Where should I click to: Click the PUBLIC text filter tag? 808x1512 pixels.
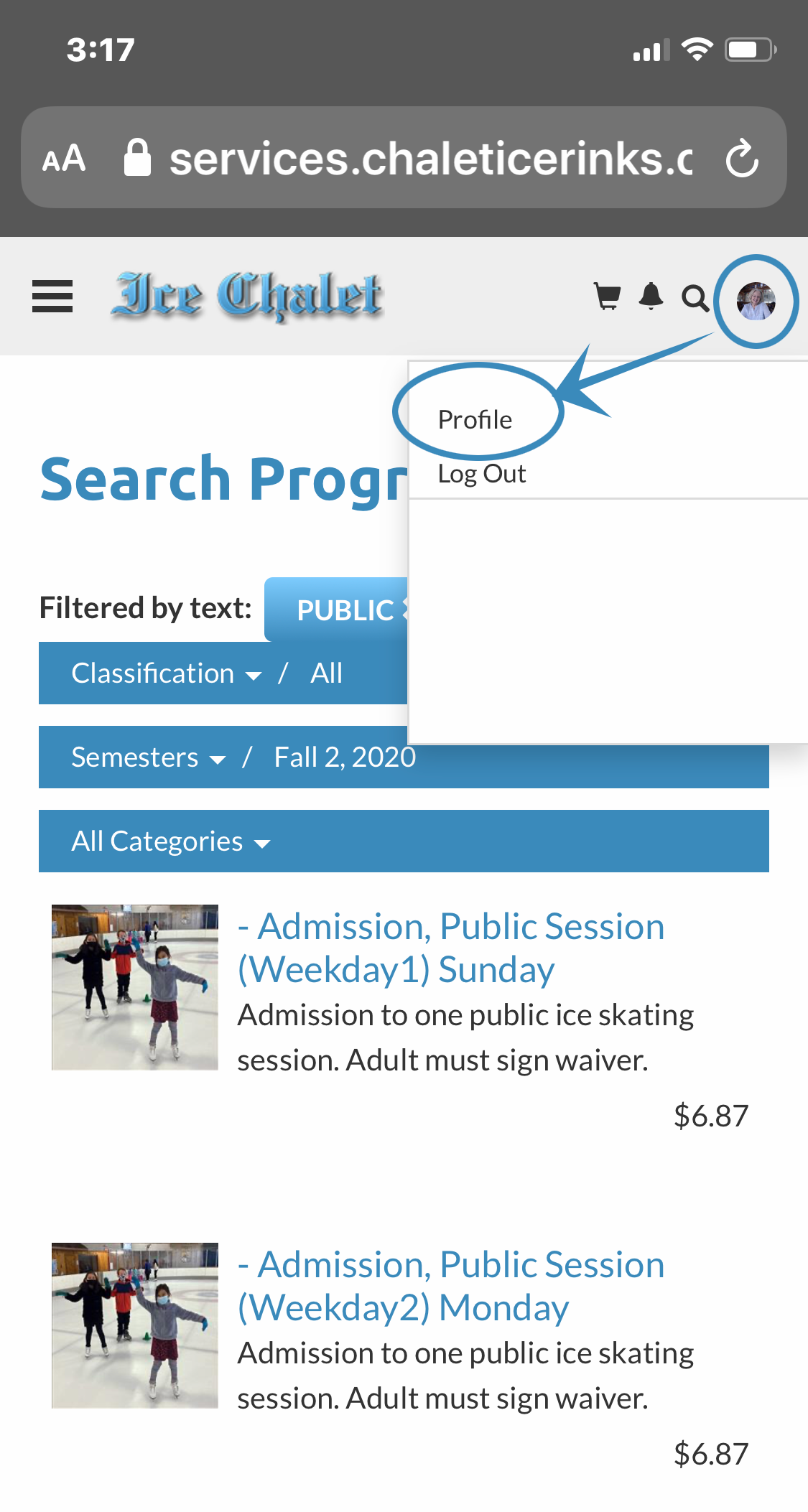(x=344, y=610)
